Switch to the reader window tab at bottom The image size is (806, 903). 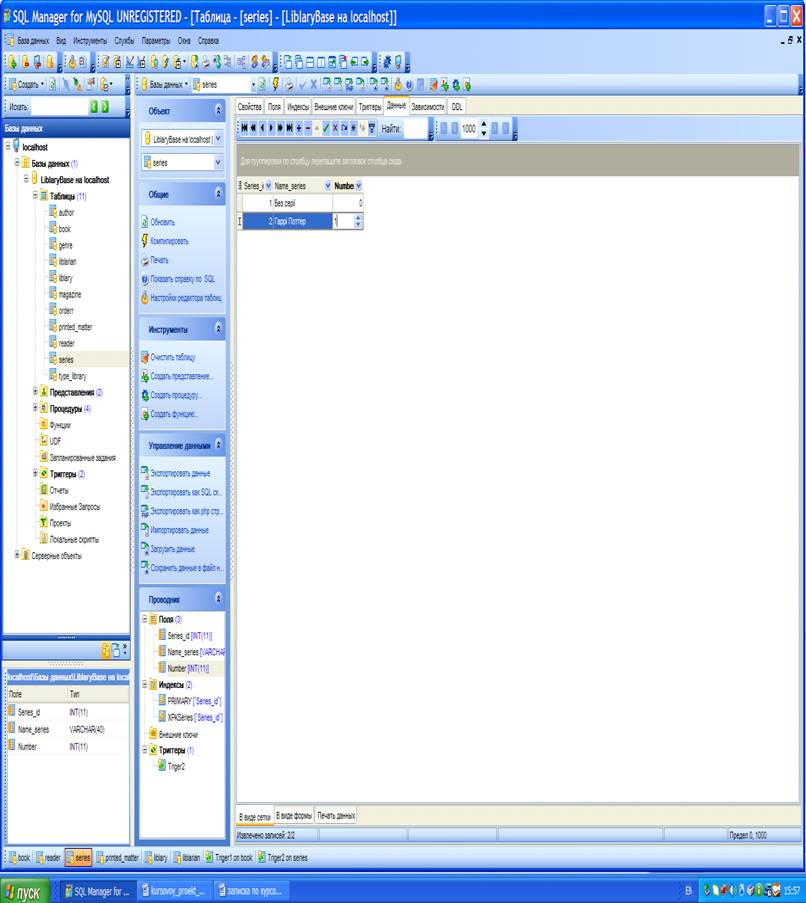48,858
